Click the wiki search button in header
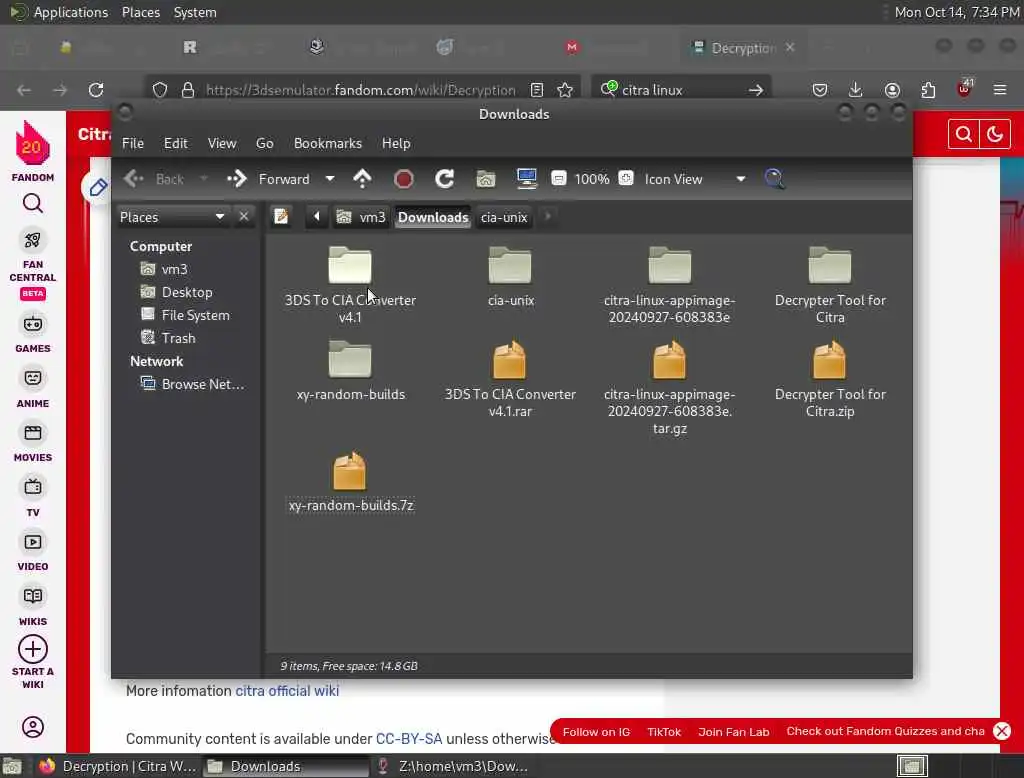Image resolution: width=1024 pixels, height=778 pixels. [963, 135]
